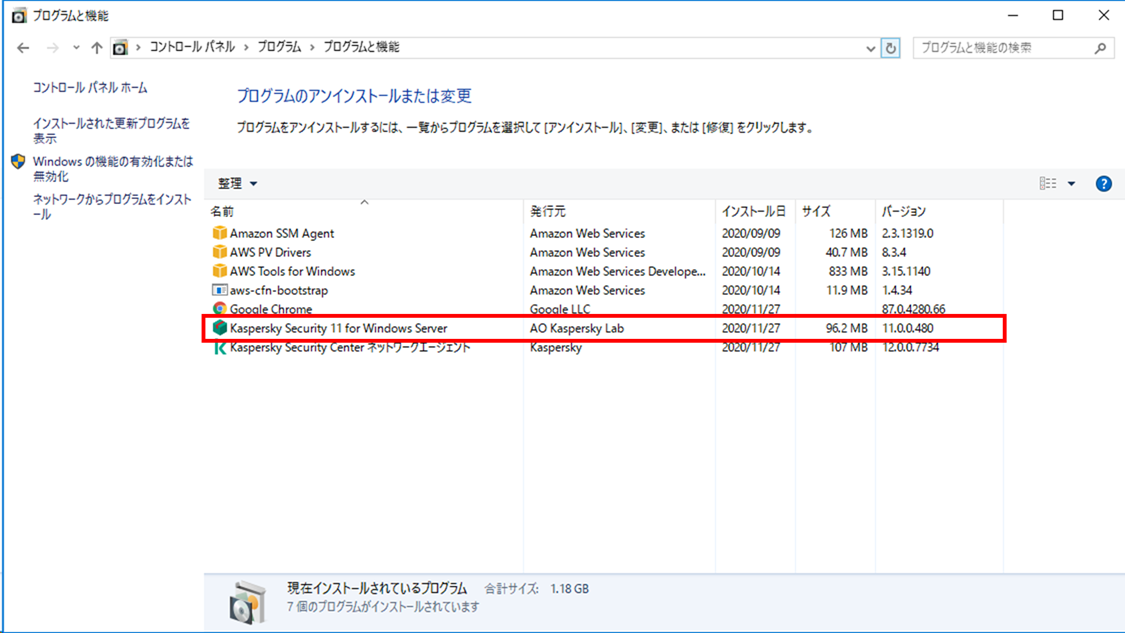Click the Kaspersky Security 11 green icon
Screen dimensions: 1125x633
(x=220, y=328)
